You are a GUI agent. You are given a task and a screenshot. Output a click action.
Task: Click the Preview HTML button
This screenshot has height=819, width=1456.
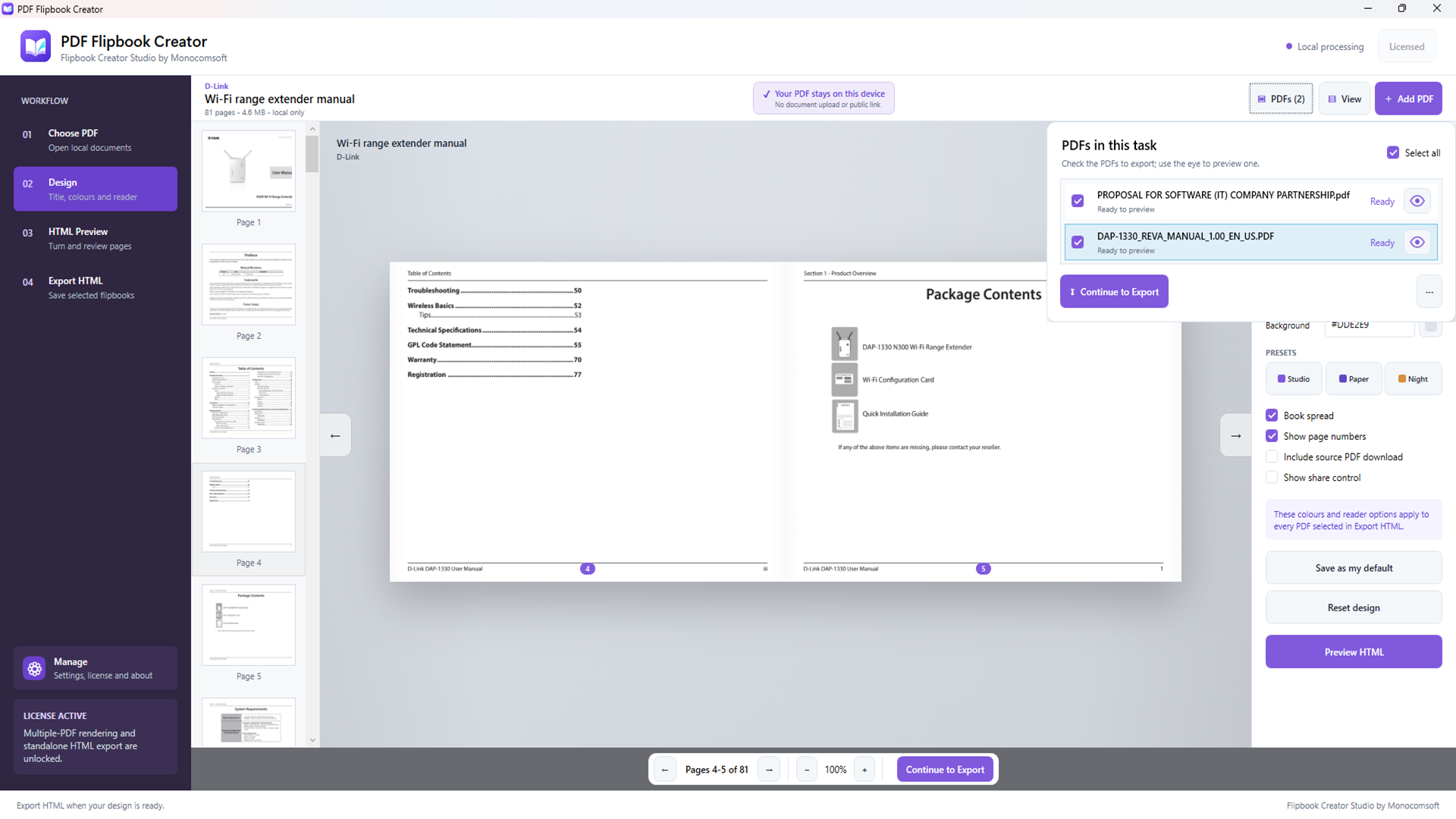(1354, 652)
